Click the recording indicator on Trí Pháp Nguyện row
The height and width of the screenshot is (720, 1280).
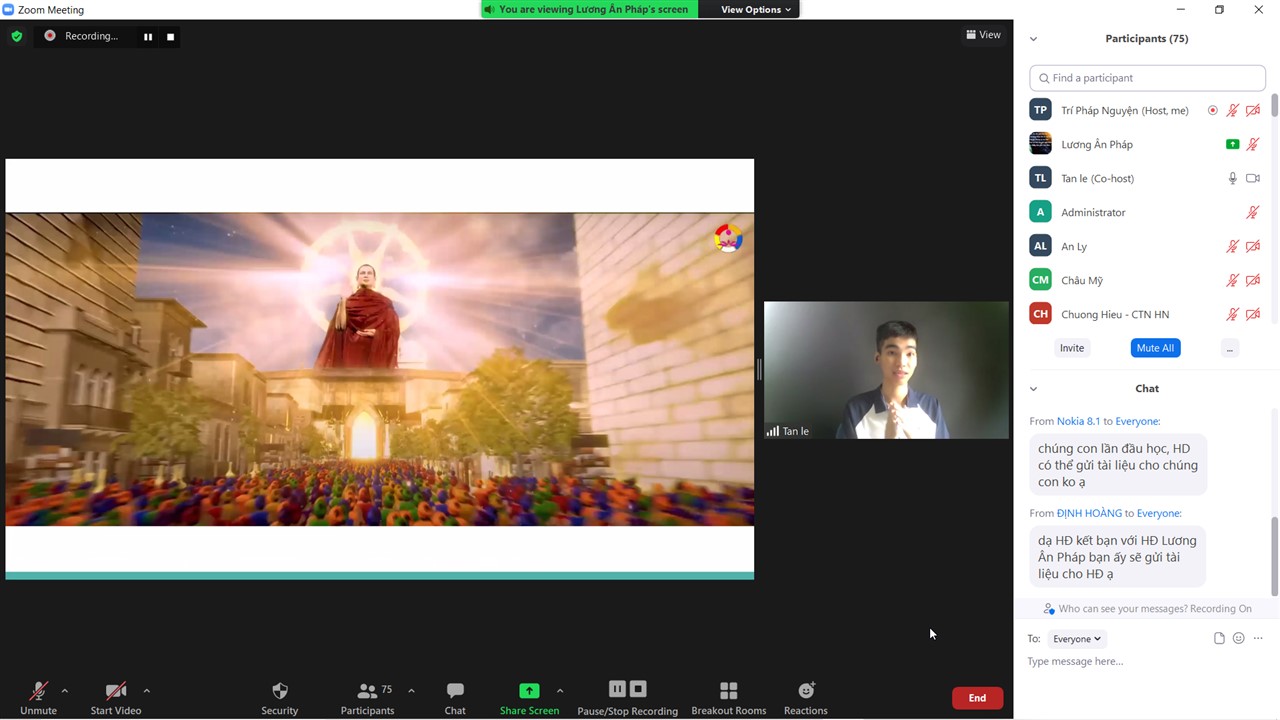1213,110
